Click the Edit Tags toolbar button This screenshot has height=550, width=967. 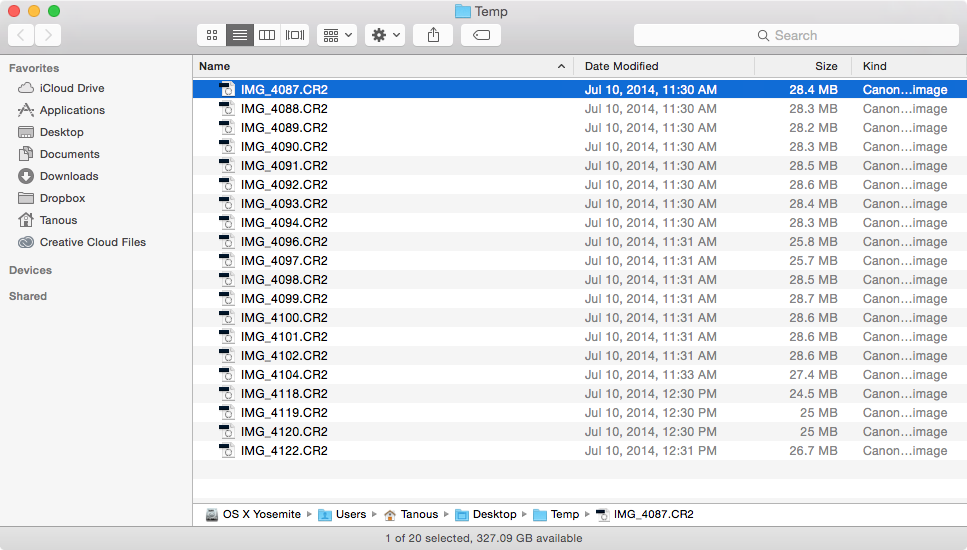(481, 35)
